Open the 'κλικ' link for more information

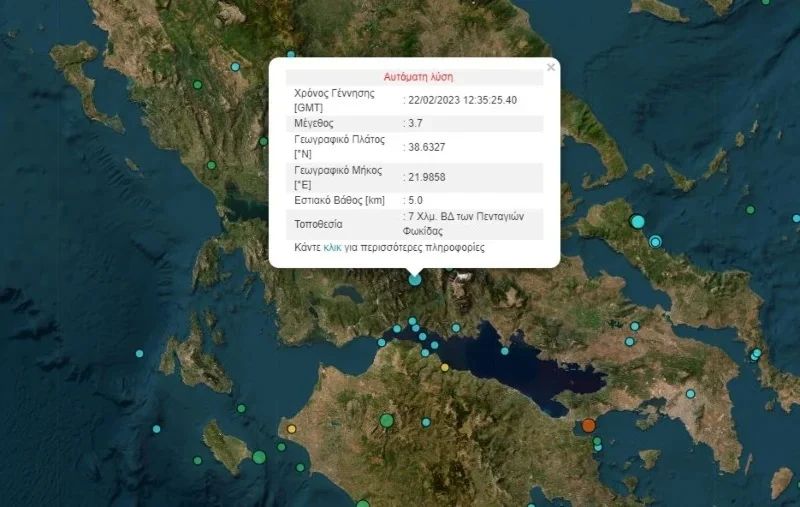(332, 246)
